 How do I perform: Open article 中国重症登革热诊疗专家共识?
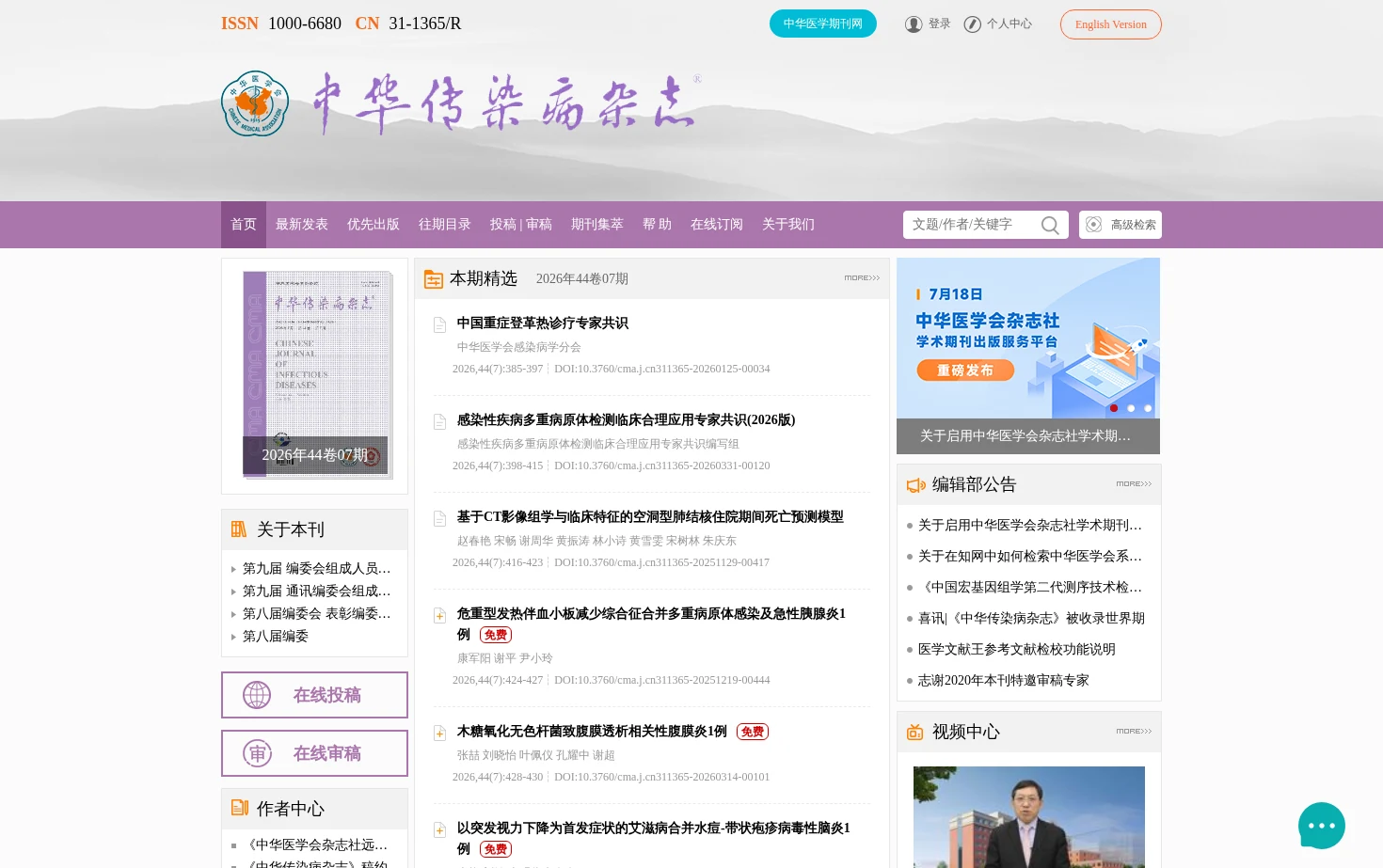(543, 324)
